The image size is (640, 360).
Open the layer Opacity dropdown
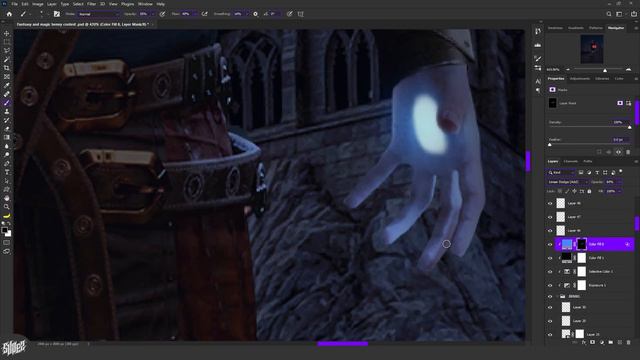click(620, 182)
